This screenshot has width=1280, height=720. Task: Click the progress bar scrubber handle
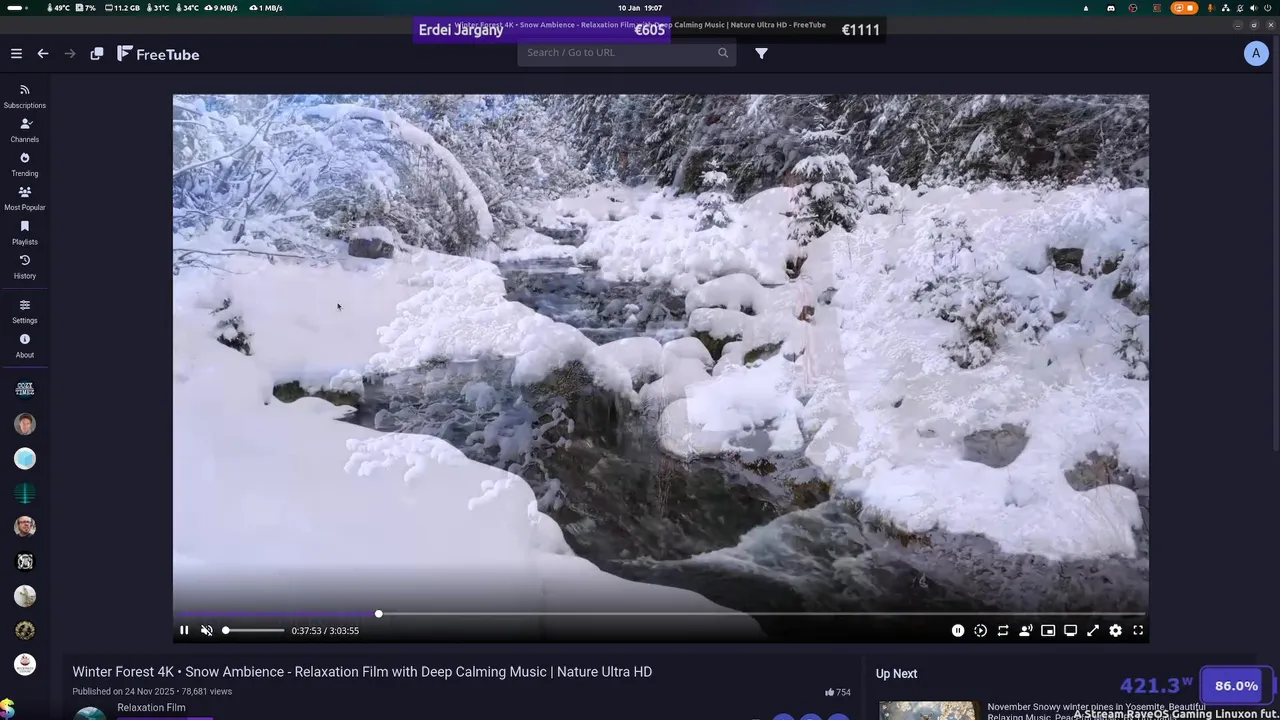(378, 614)
